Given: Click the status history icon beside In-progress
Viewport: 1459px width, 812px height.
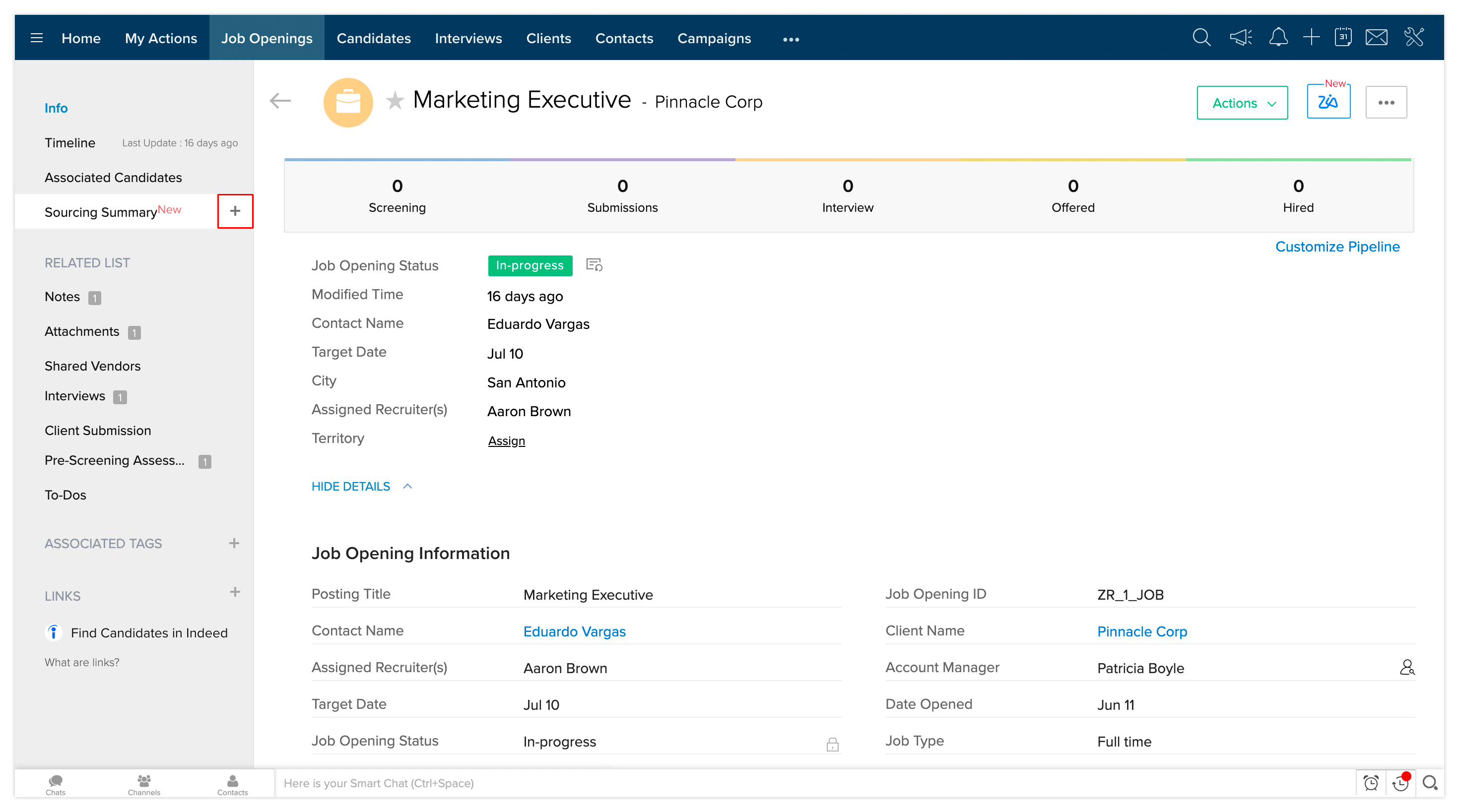Looking at the screenshot, I should click(594, 265).
